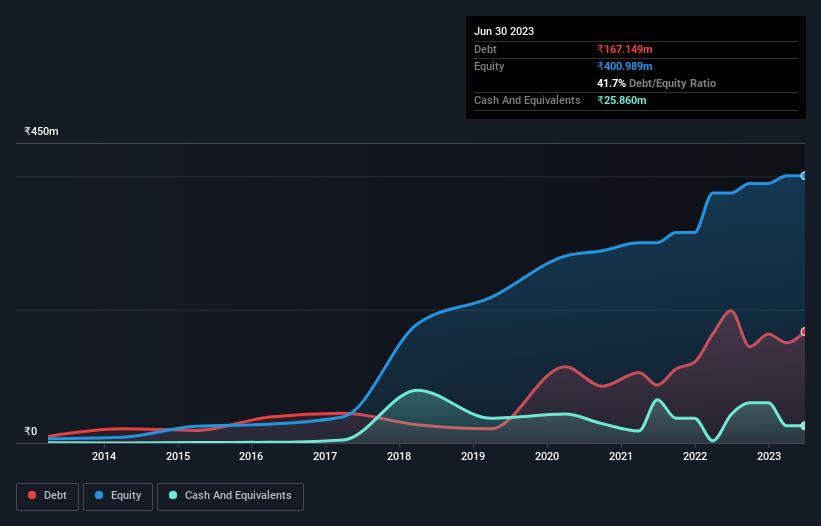Click the teal Cash endpoint marker
Screen dimensions: 821x526
(x=804, y=426)
